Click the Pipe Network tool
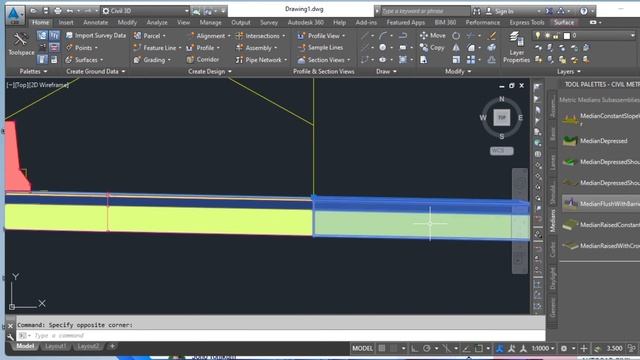 click(x=261, y=60)
